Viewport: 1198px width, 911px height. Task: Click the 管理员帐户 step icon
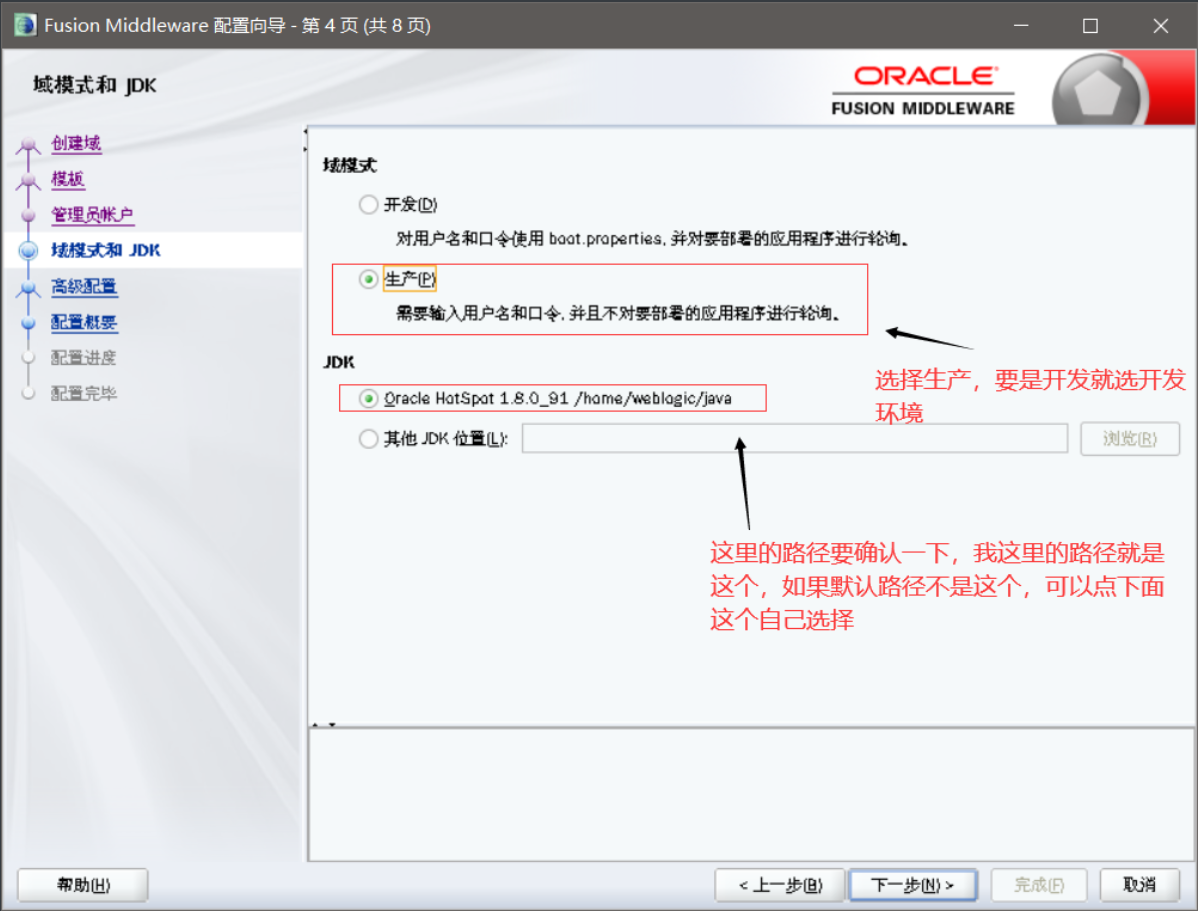[30, 214]
